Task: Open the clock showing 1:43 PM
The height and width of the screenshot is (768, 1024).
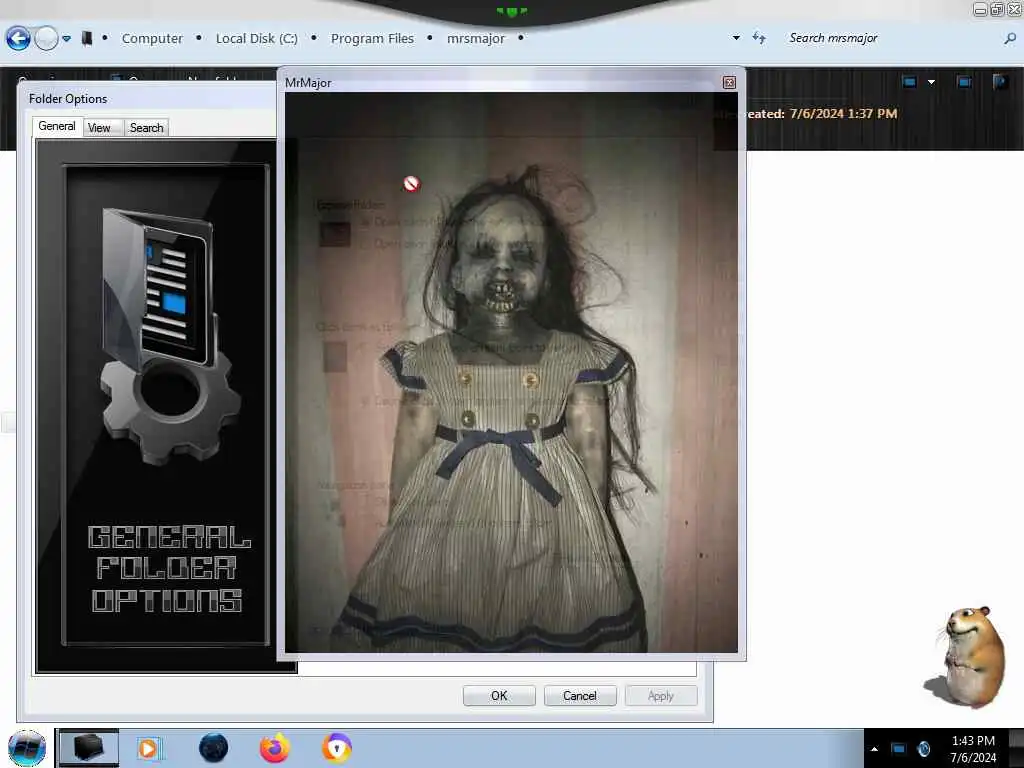Action: [973, 749]
